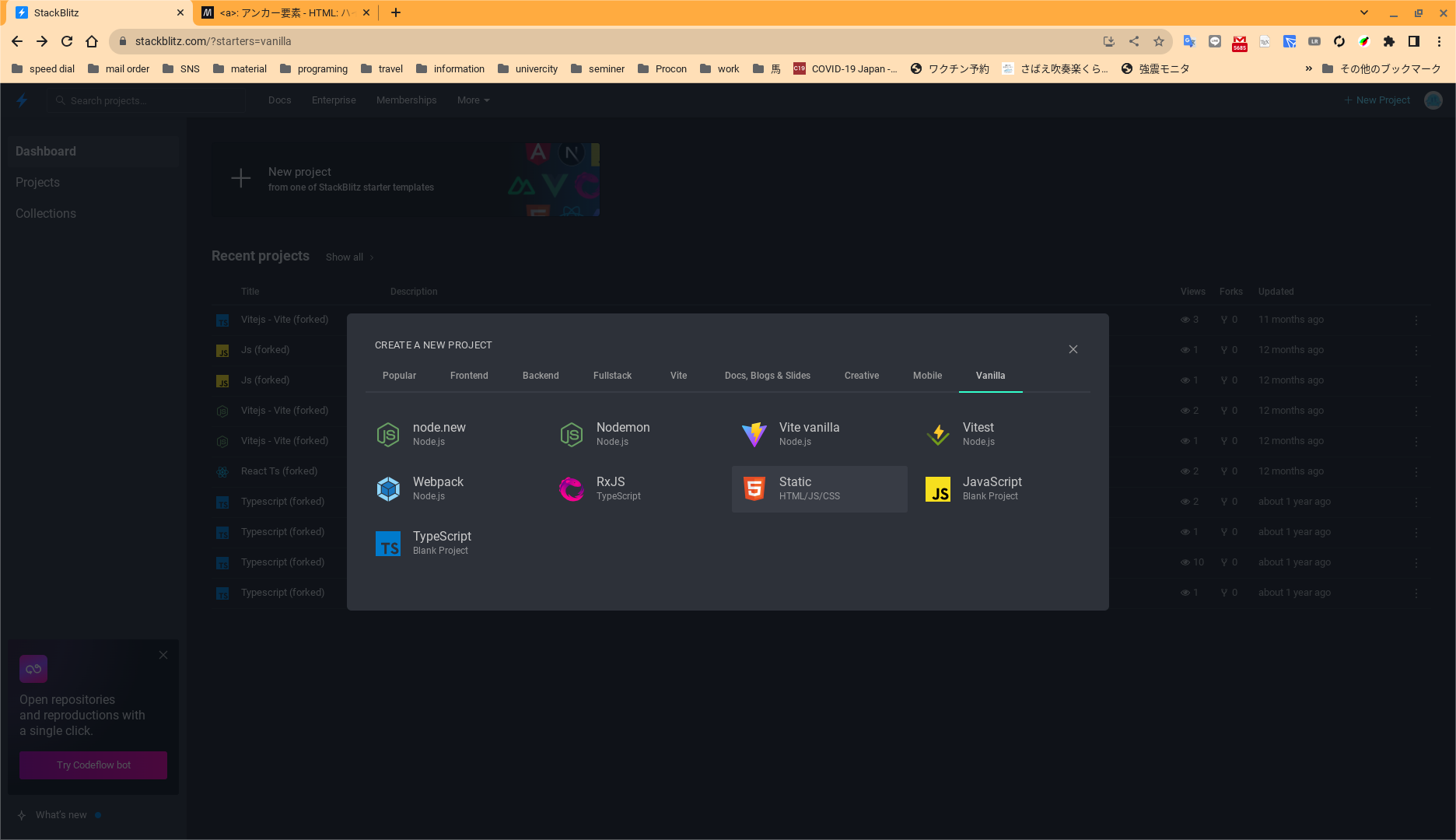Switch to the アンカー要素 HTML tab
This screenshot has height=840, width=1456.
(x=285, y=12)
